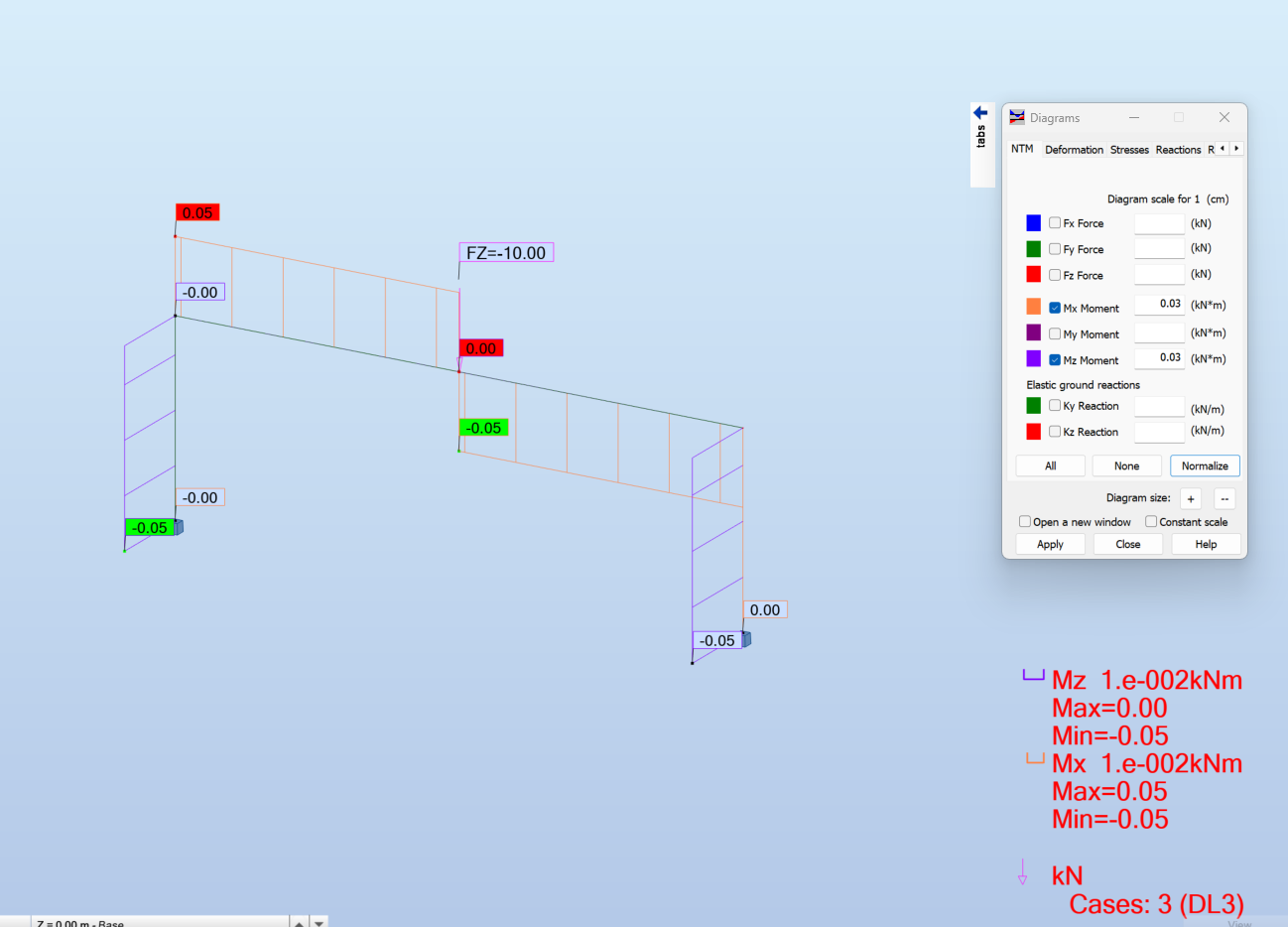Image resolution: width=1288 pixels, height=927 pixels.
Task: Select the right column support node
Action: [746, 640]
